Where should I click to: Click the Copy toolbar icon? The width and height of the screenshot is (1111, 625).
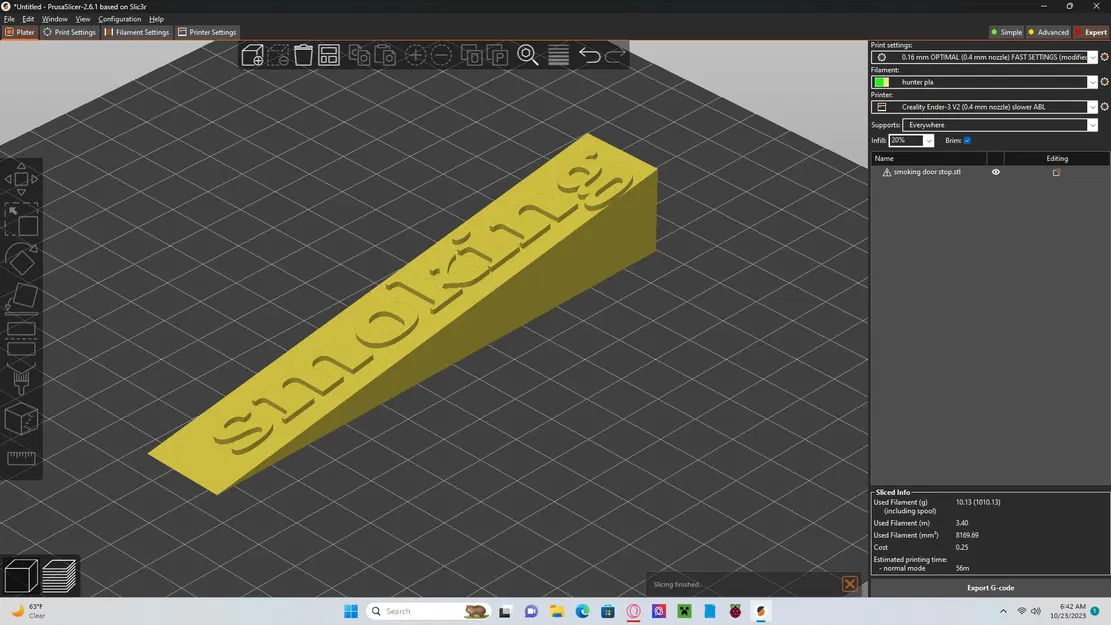[359, 55]
